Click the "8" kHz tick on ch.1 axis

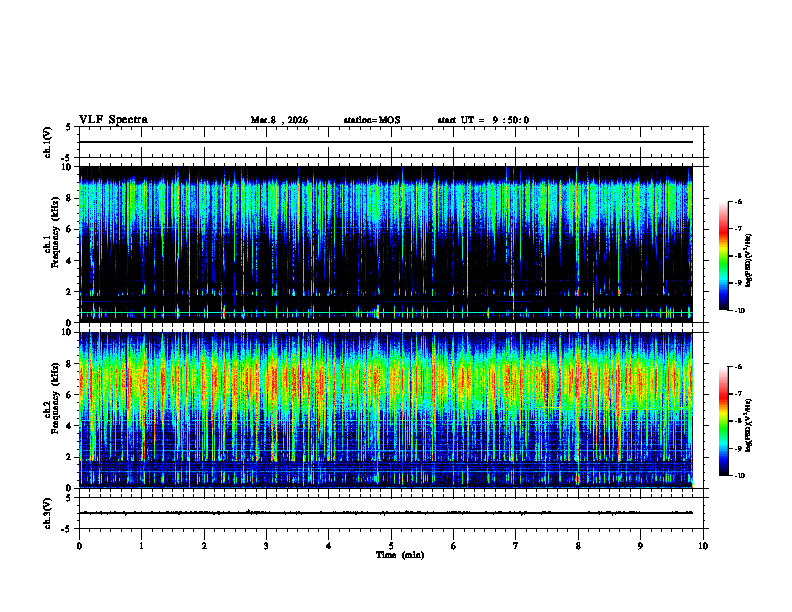pyautogui.click(x=70, y=198)
